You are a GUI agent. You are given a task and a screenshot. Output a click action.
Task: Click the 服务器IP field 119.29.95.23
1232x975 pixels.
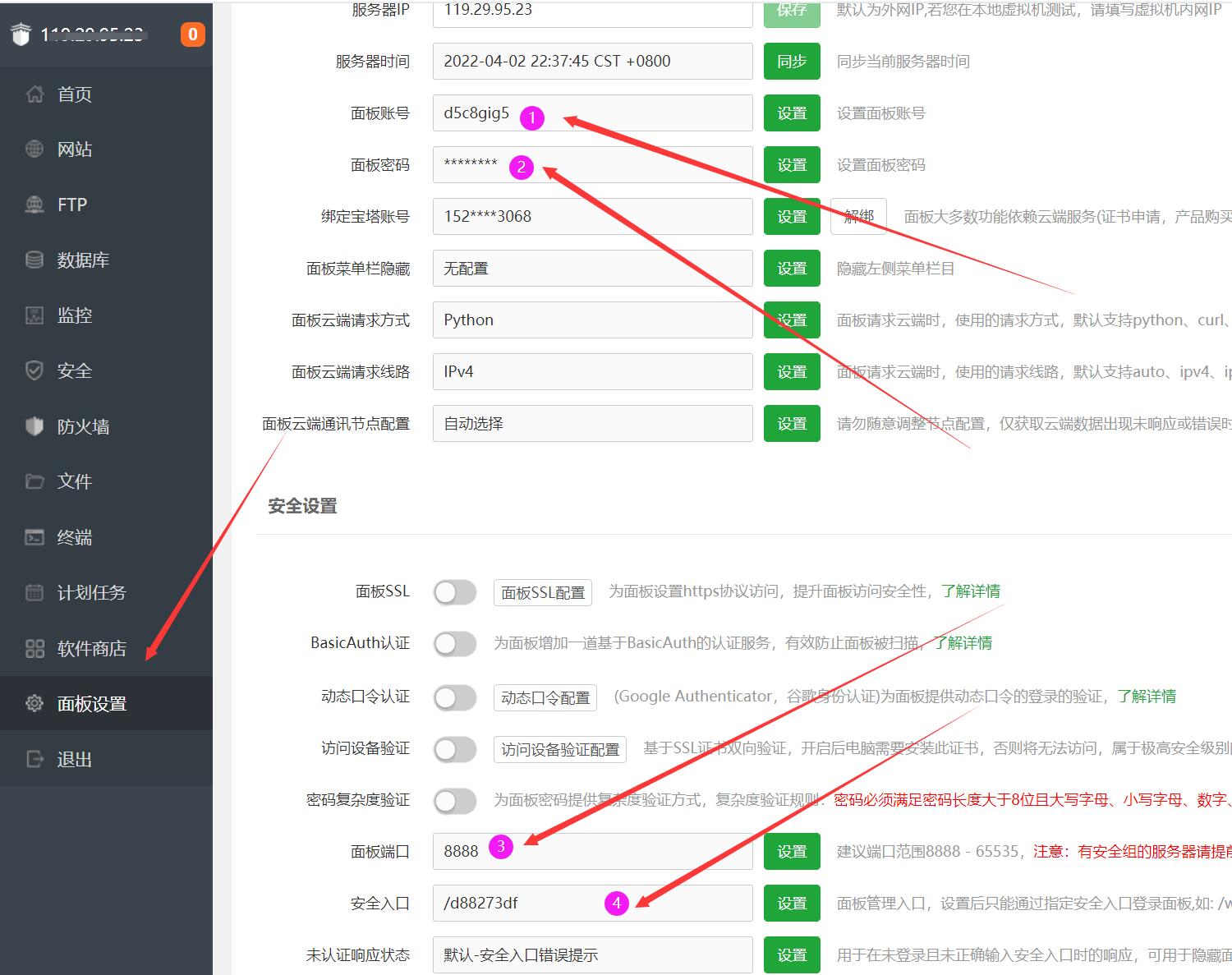(593, 13)
